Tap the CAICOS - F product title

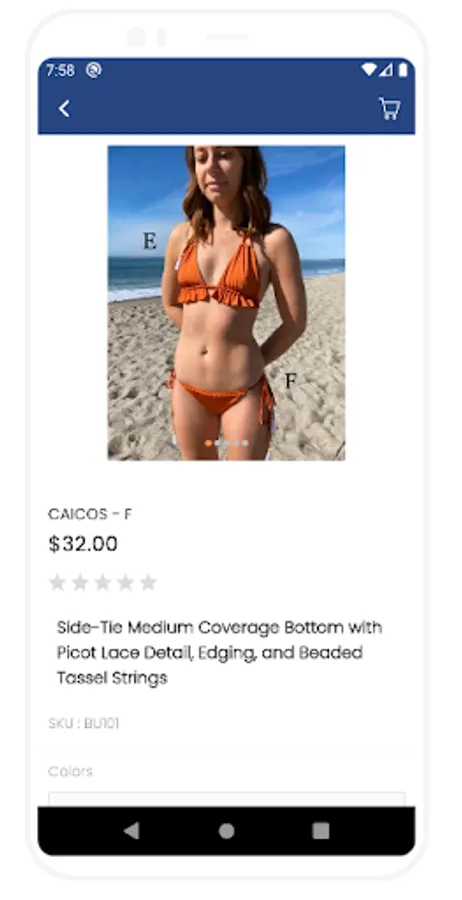(x=90, y=514)
